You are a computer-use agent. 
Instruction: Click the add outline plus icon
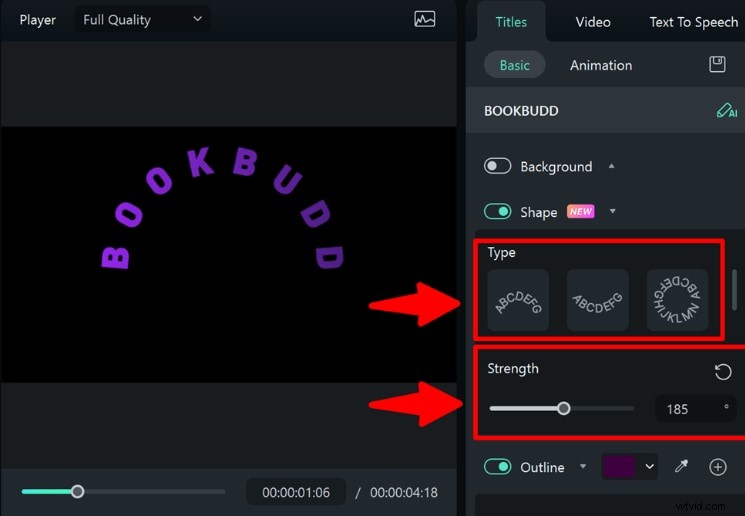(x=717, y=467)
